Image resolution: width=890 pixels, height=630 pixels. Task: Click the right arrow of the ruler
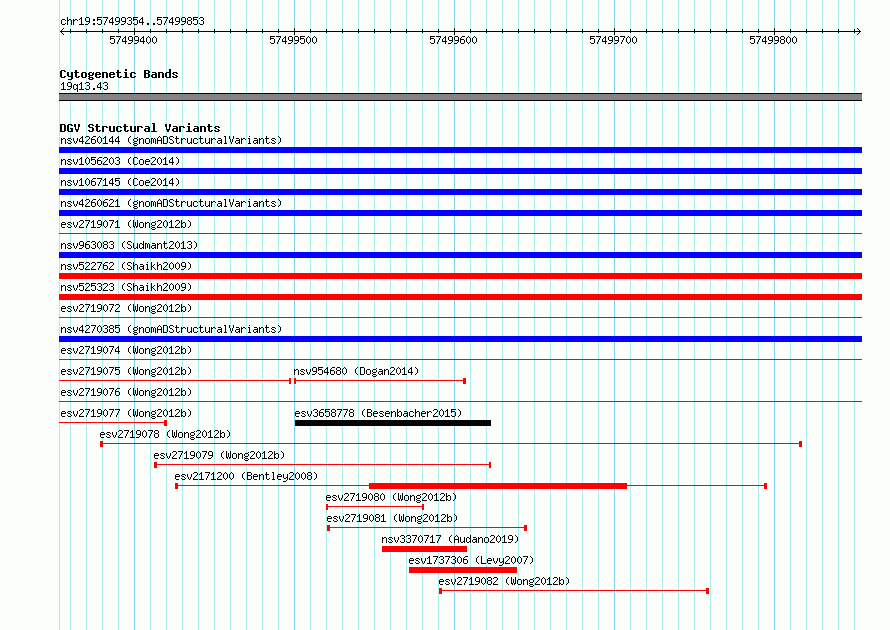coord(858,32)
